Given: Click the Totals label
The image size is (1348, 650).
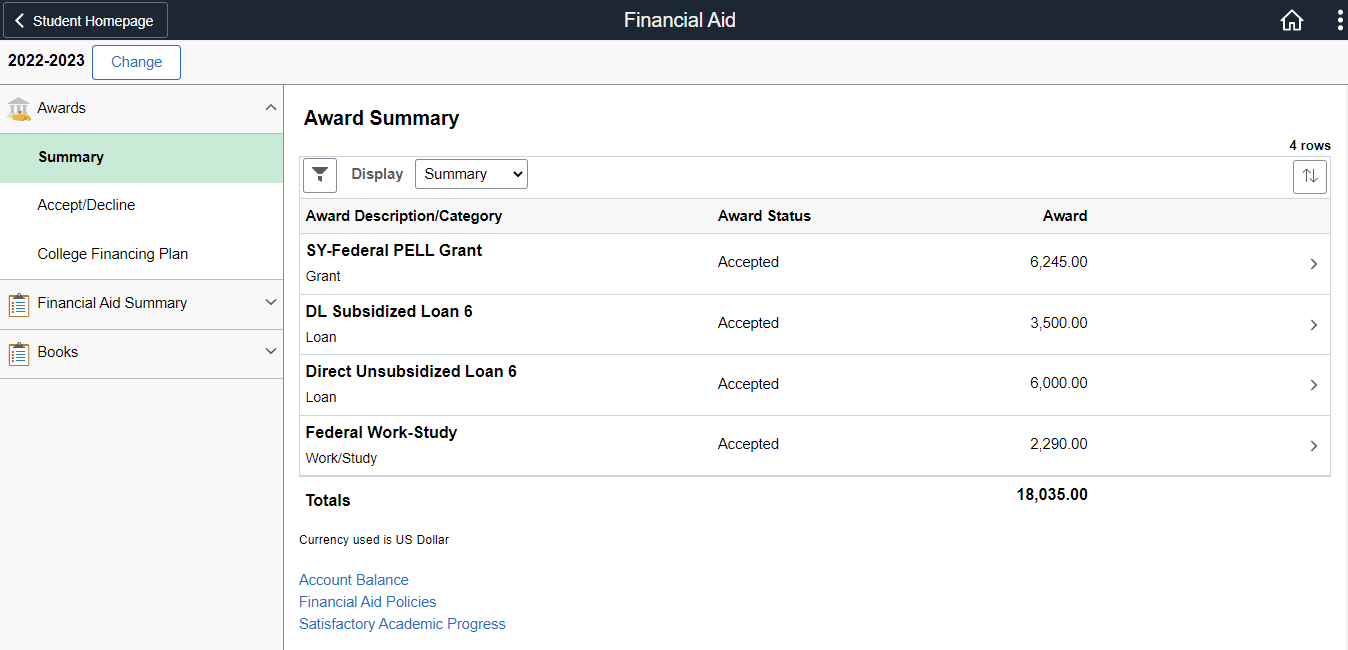Looking at the screenshot, I should tap(328, 500).
